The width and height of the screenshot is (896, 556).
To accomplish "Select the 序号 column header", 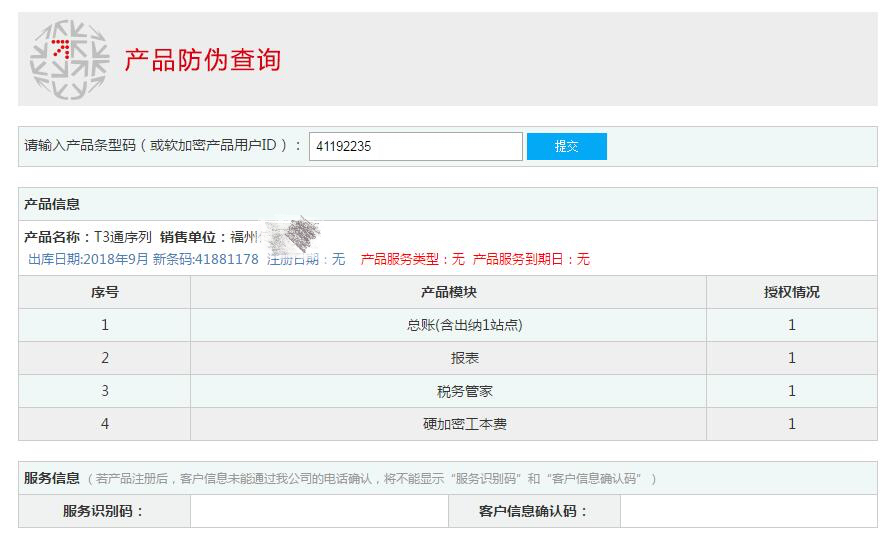I will (x=105, y=293).
